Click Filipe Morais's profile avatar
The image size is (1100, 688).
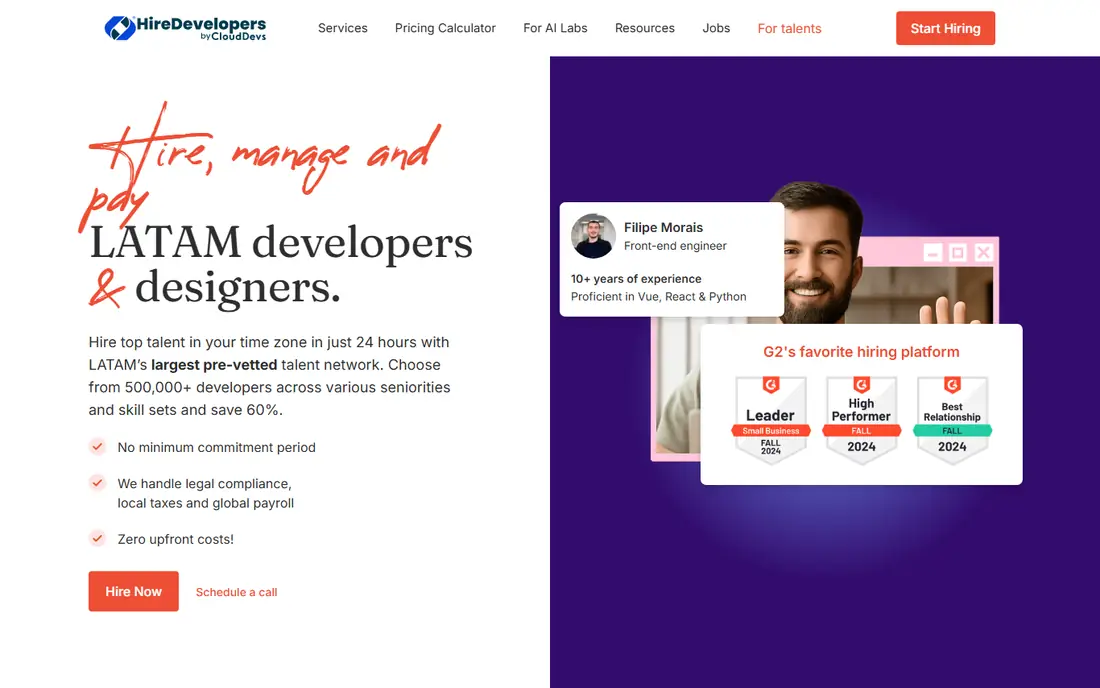[x=593, y=236]
